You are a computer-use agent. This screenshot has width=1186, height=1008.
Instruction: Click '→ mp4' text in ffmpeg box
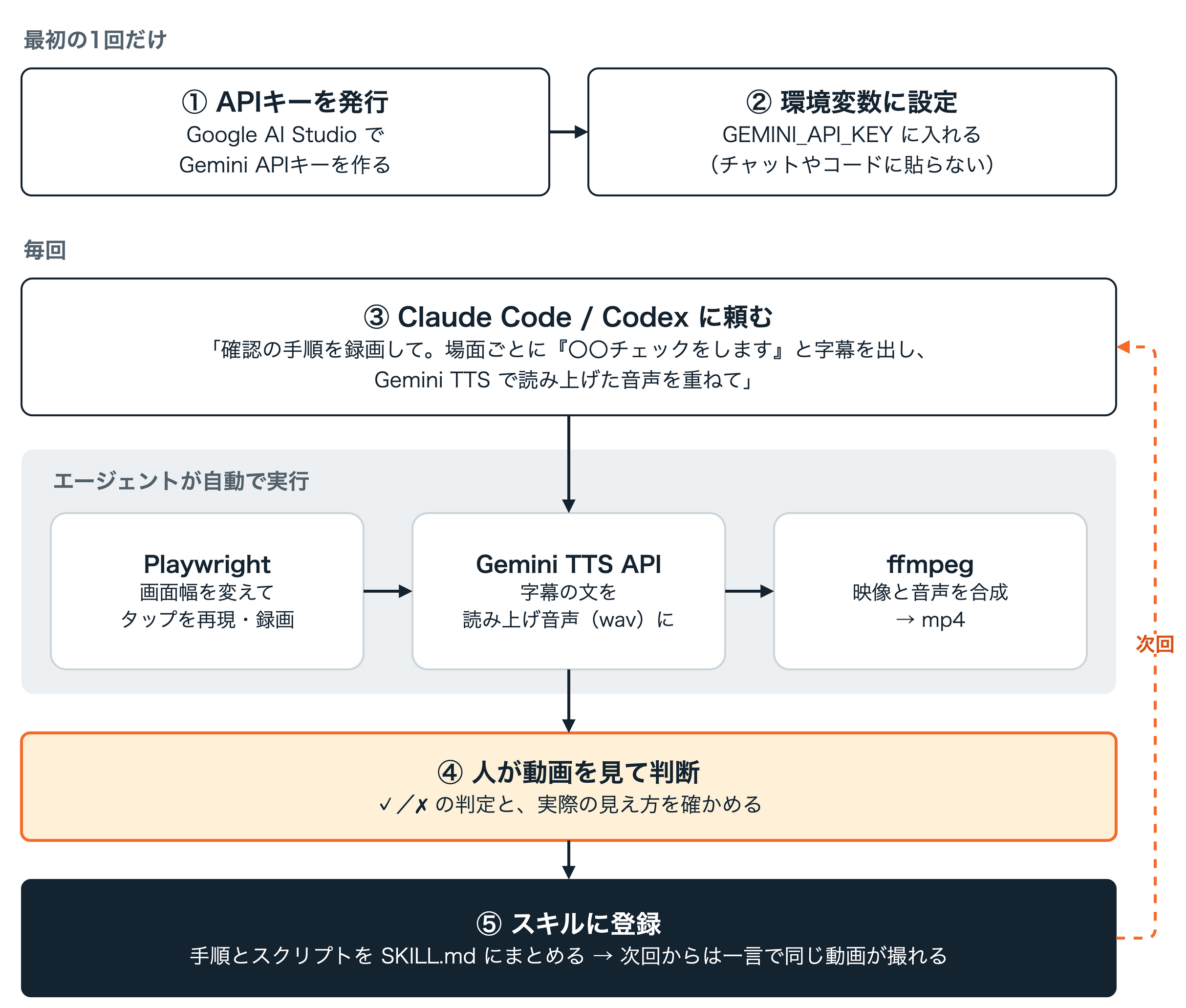click(930, 620)
